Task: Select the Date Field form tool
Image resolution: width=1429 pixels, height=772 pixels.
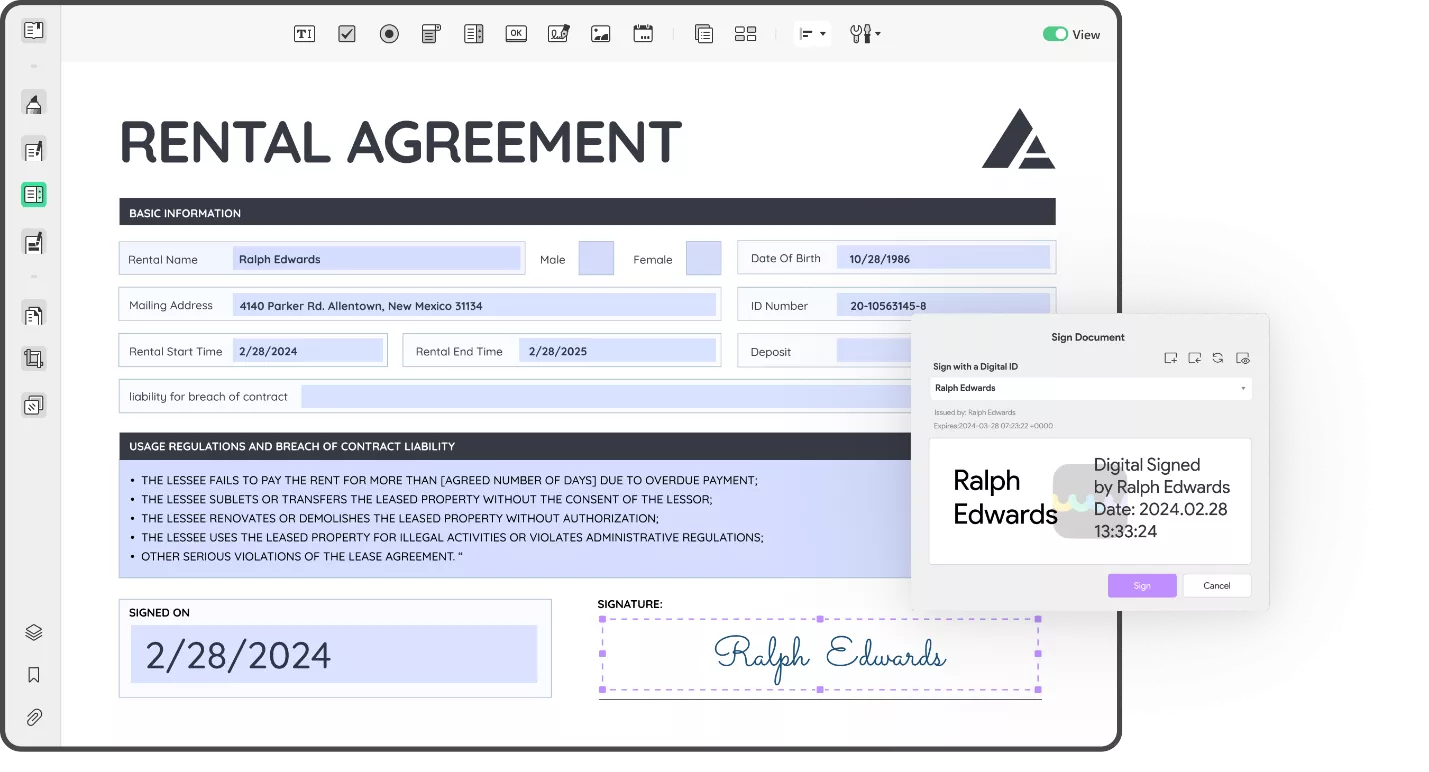Action: [x=642, y=33]
